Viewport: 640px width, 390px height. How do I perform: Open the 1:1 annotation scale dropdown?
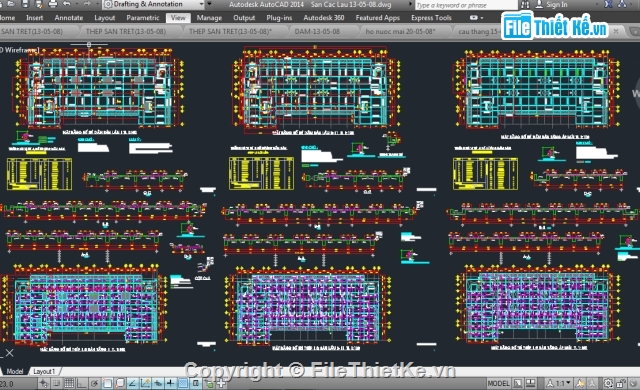tap(560, 383)
